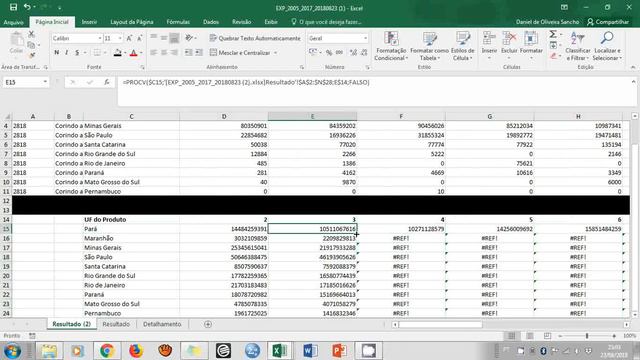This screenshot has width=640, height=360.
Task: Open Formatar como Tabela menu
Action: (x=429, y=46)
